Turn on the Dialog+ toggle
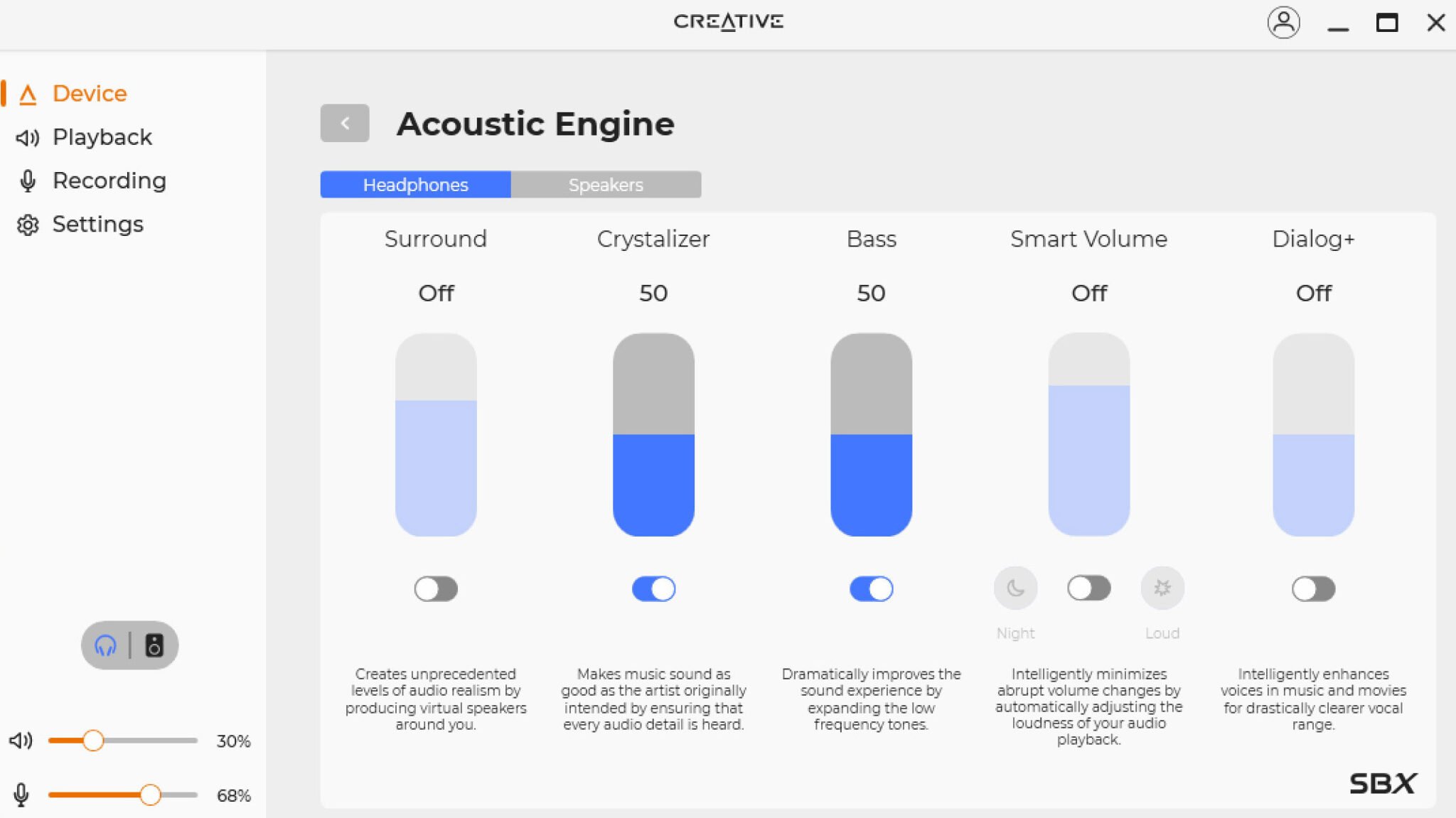 click(x=1313, y=588)
